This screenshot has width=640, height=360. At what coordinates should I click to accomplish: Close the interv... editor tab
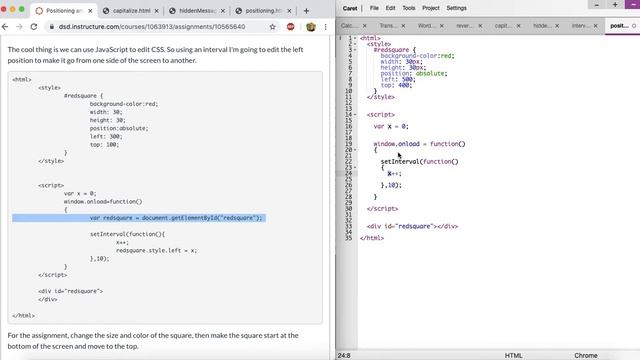pos(596,26)
